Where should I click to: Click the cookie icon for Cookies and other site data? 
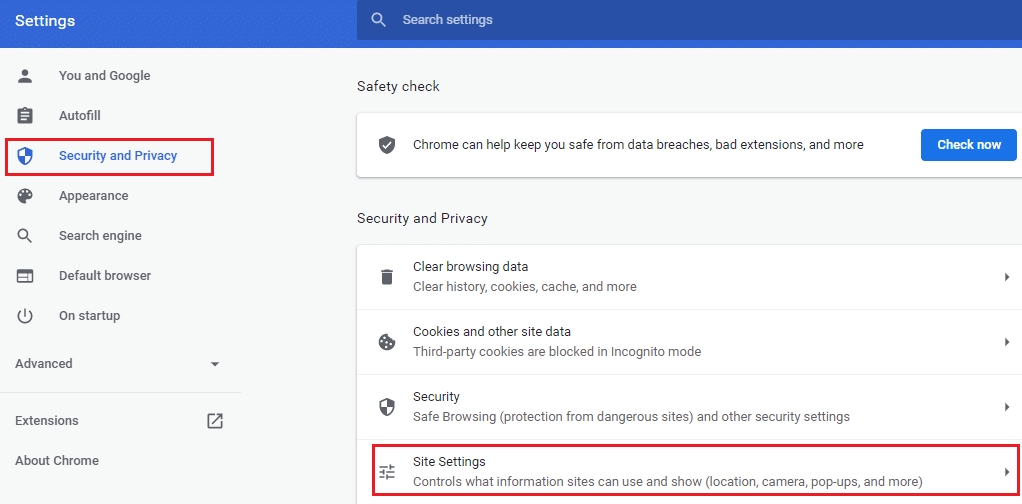(387, 342)
